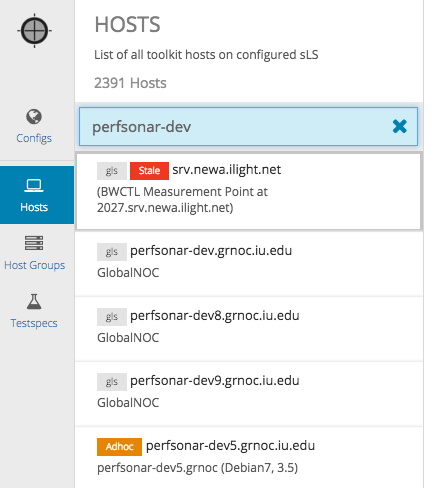
Task: Click the orange Adhoc badge
Action: click(x=119, y=447)
